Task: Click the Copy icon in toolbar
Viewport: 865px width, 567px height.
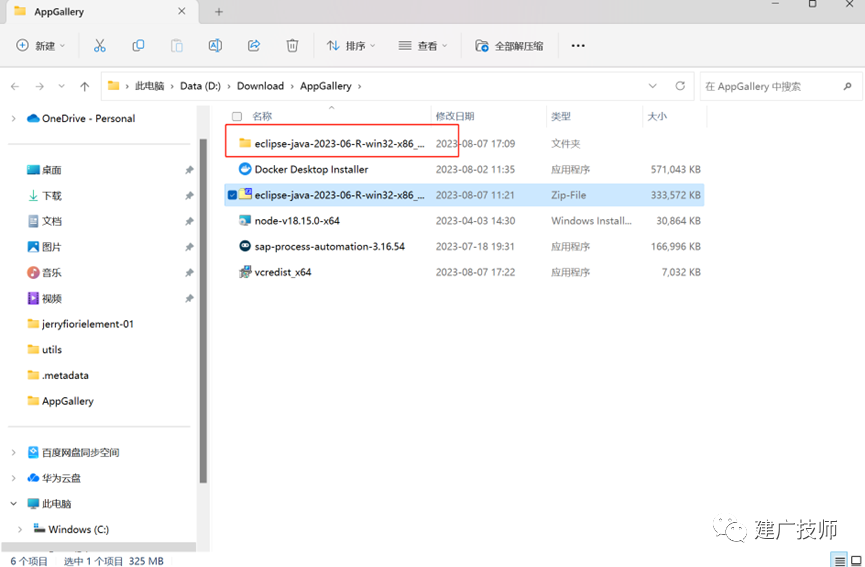Action: coord(138,46)
